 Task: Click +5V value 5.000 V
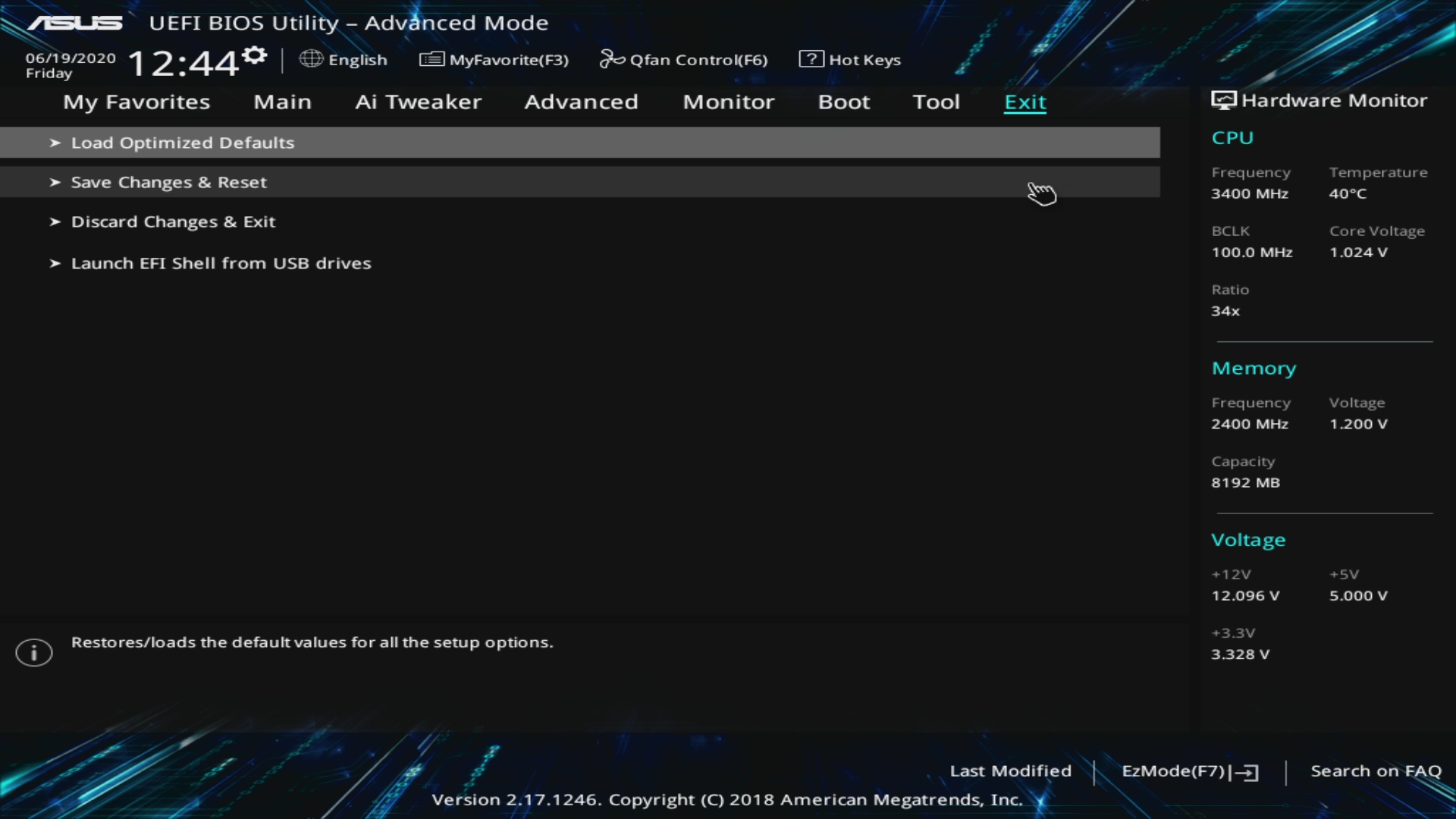(1358, 595)
